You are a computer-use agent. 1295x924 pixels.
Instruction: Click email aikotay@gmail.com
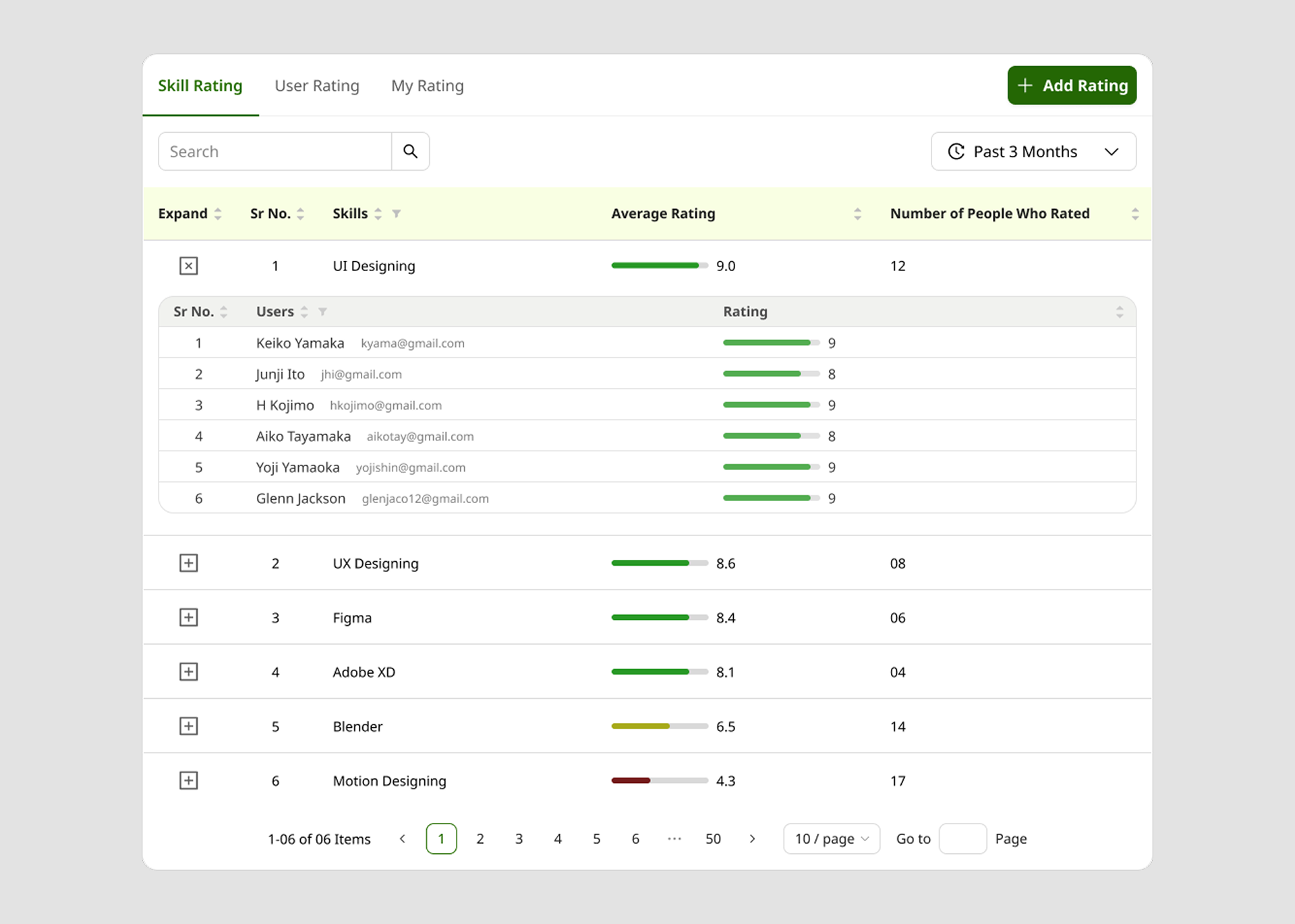click(x=420, y=436)
